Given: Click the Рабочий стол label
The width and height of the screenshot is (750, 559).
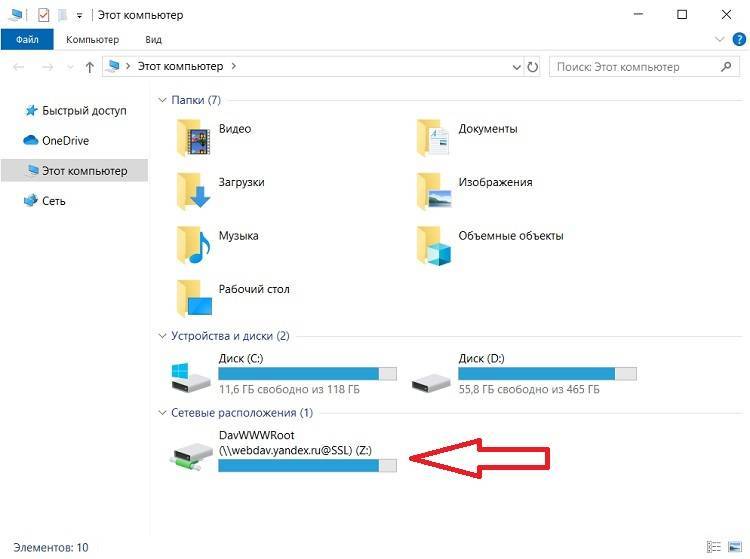Looking at the screenshot, I should [254, 289].
